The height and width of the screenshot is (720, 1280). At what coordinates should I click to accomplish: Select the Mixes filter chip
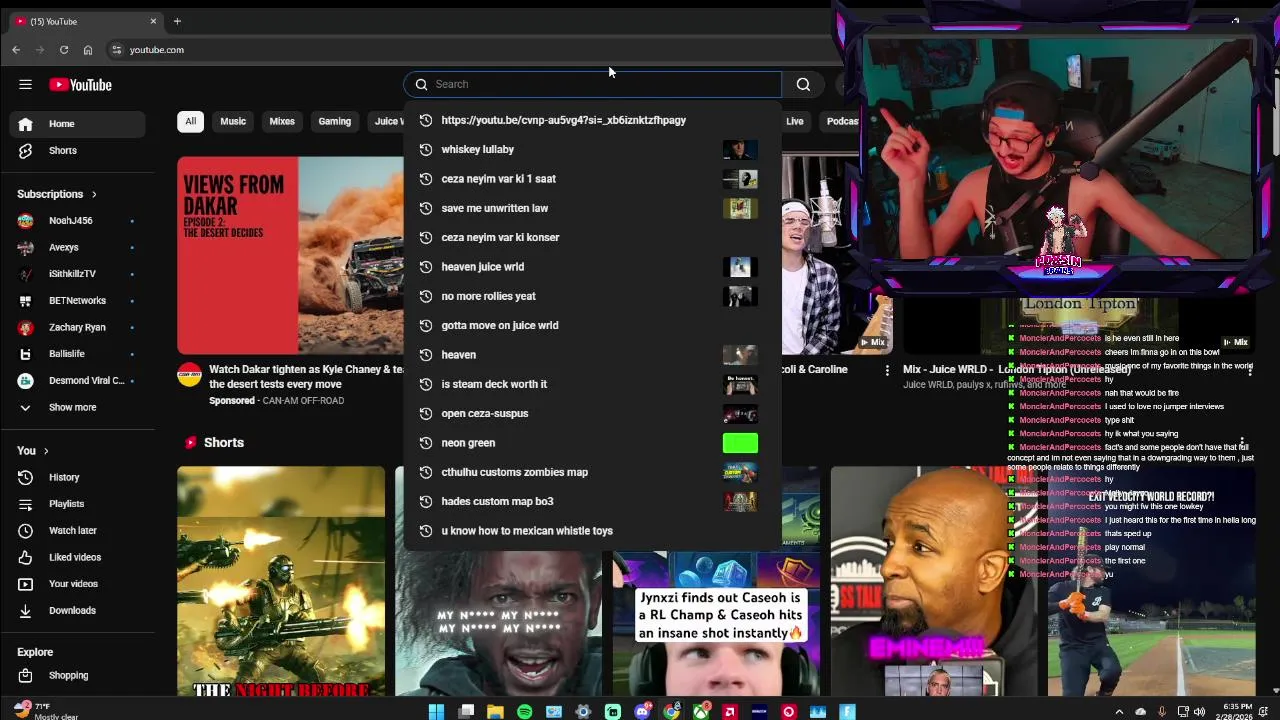click(x=282, y=121)
